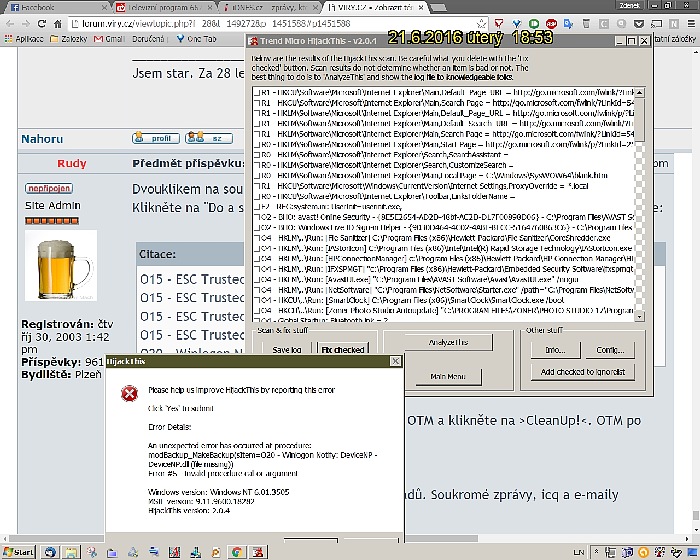
Task: Open the Chrome icon on the taskbar
Action: click(236, 552)
